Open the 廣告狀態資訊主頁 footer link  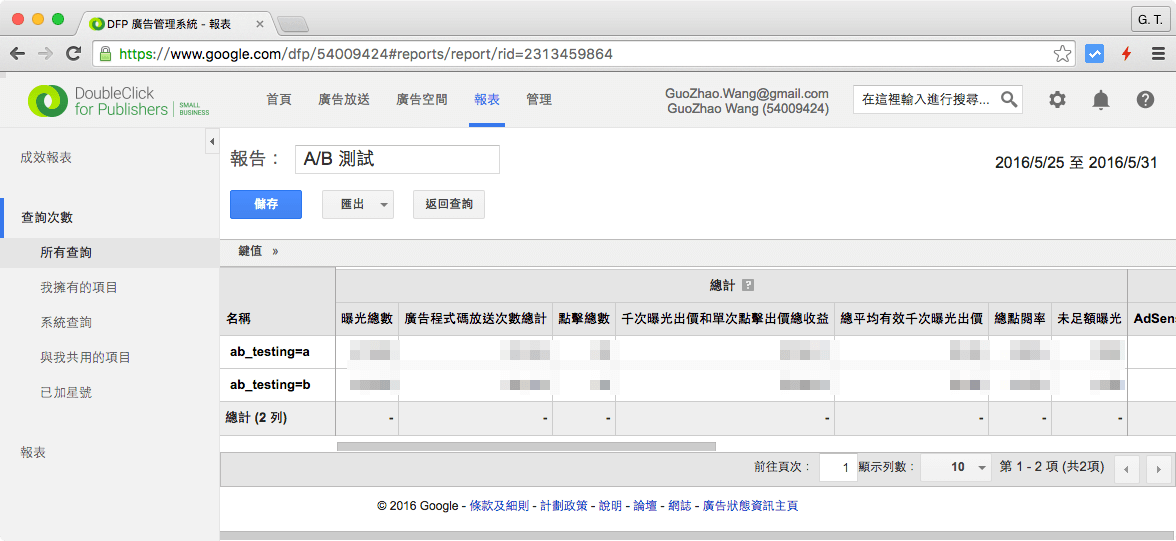[750, 506]
